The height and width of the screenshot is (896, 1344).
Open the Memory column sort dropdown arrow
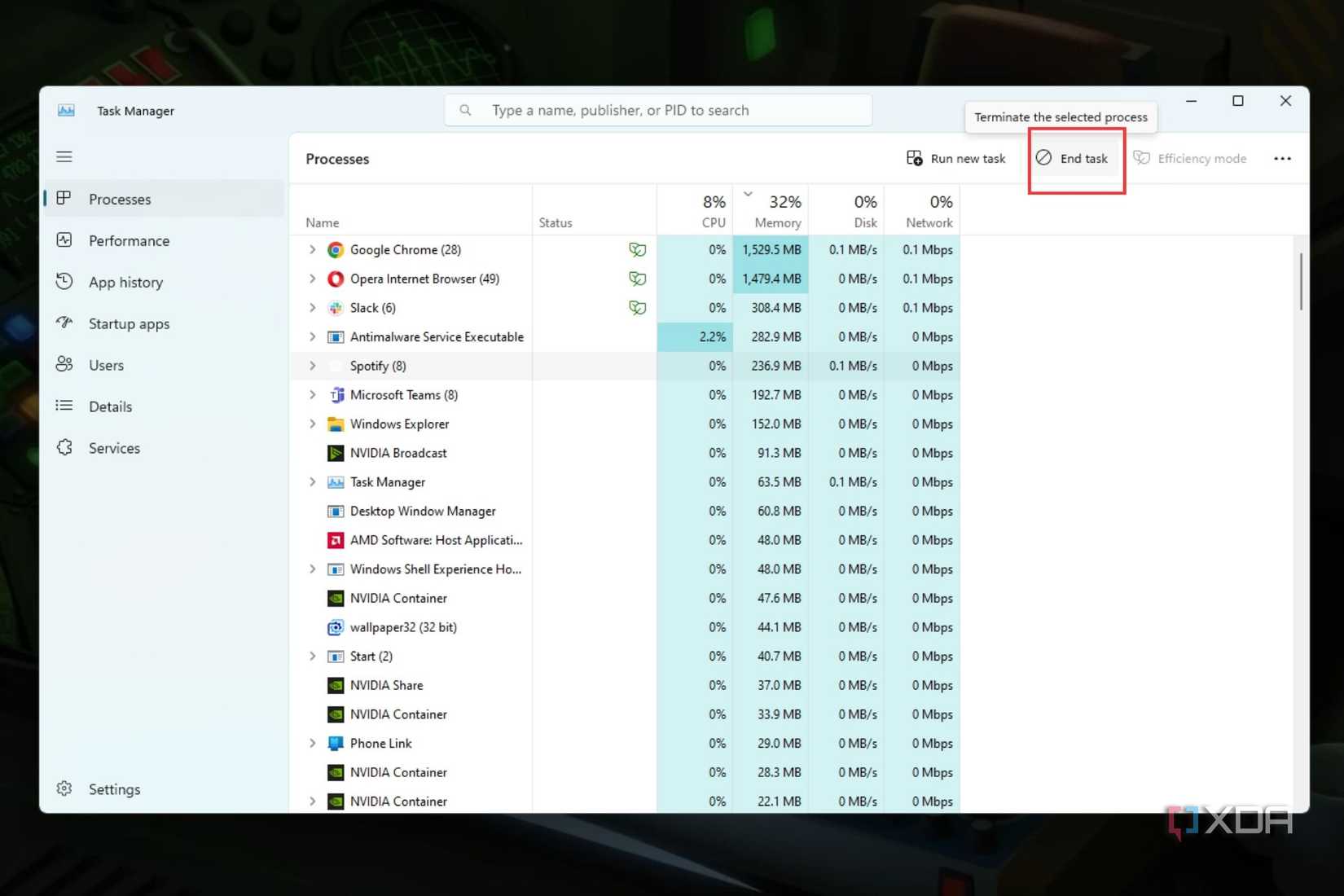748,194
